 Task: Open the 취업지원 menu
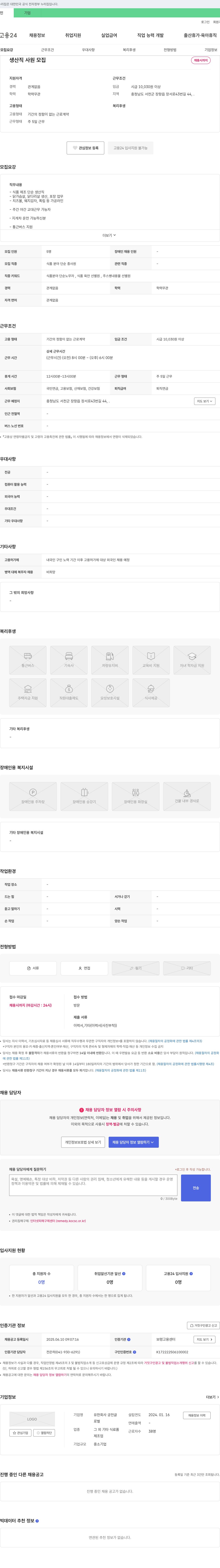tap(73, 35)
